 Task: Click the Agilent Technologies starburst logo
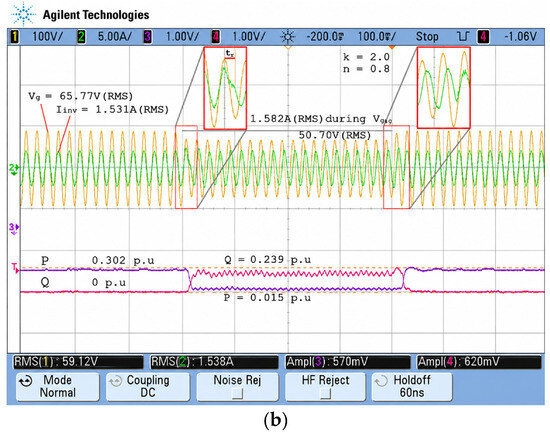click(x=23, y=14)
